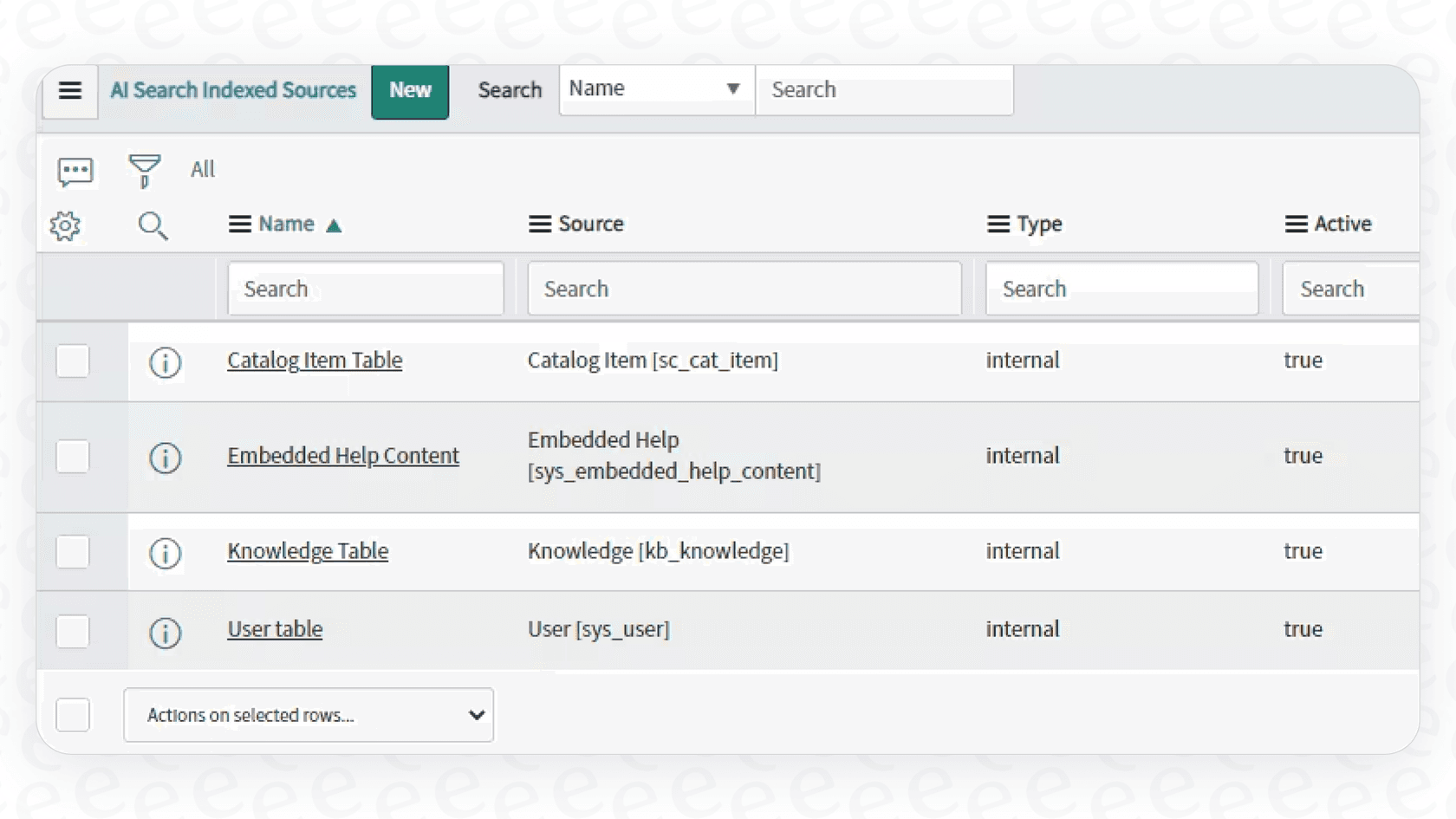Check the Embedded Help Content row checkbox
The image size is (1456, 819).
[x=73, y=457]
